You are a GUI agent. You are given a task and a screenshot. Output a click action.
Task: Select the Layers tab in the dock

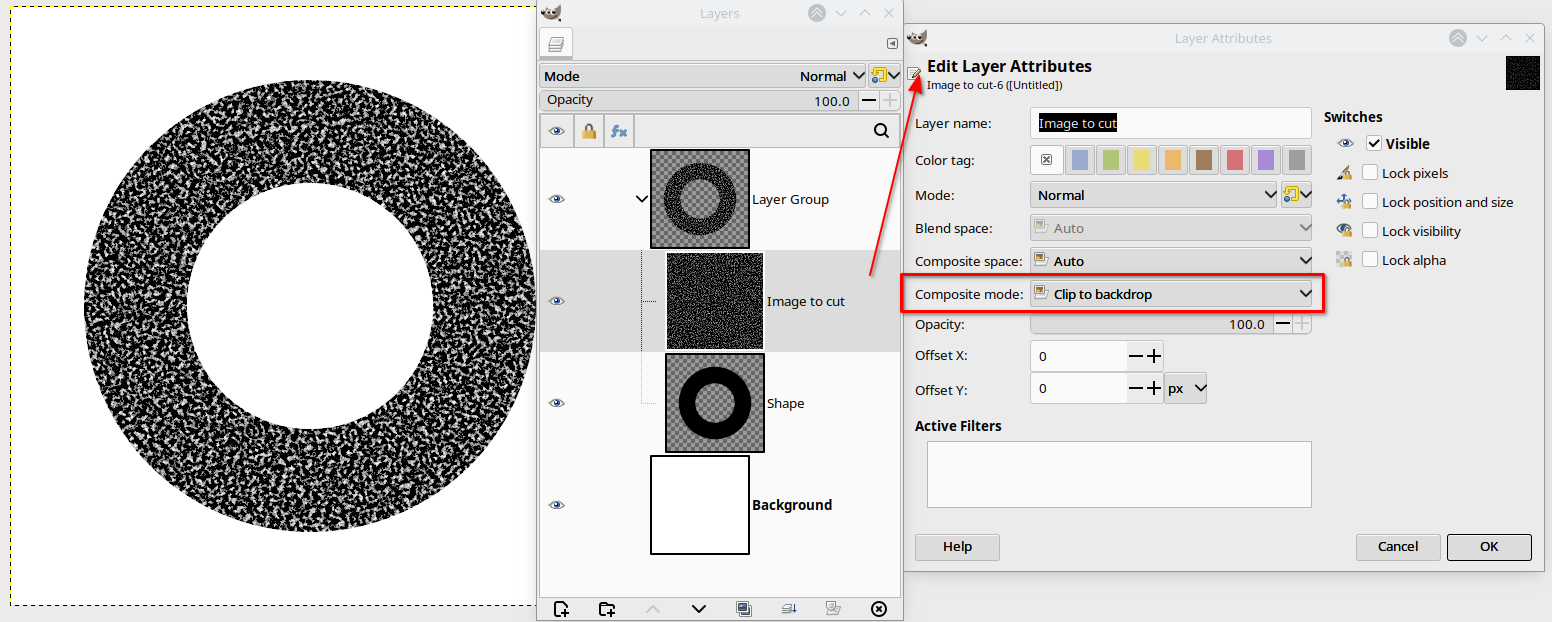click(556, 44)
